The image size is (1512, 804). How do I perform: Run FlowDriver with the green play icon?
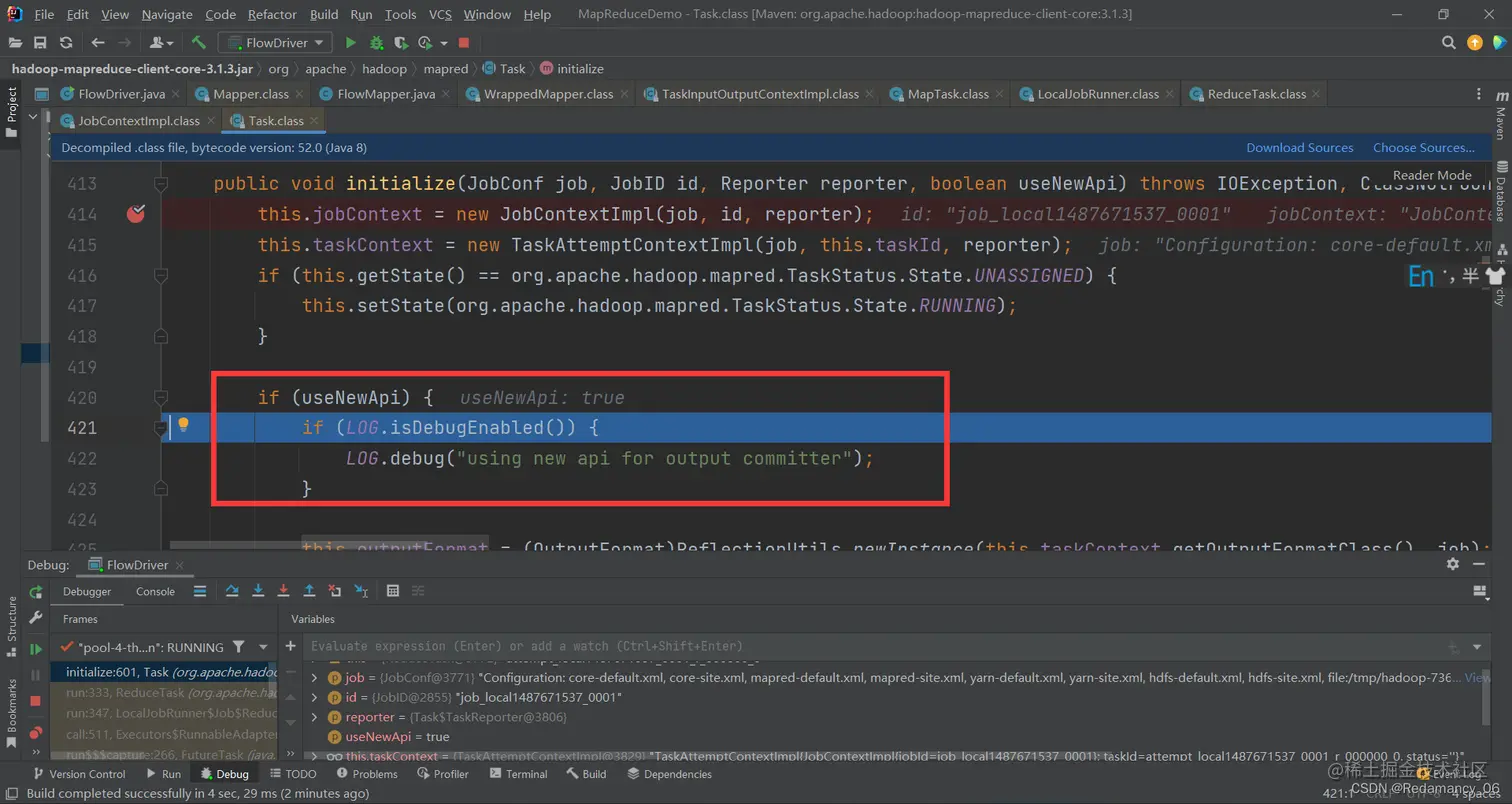tap(350, 43)
